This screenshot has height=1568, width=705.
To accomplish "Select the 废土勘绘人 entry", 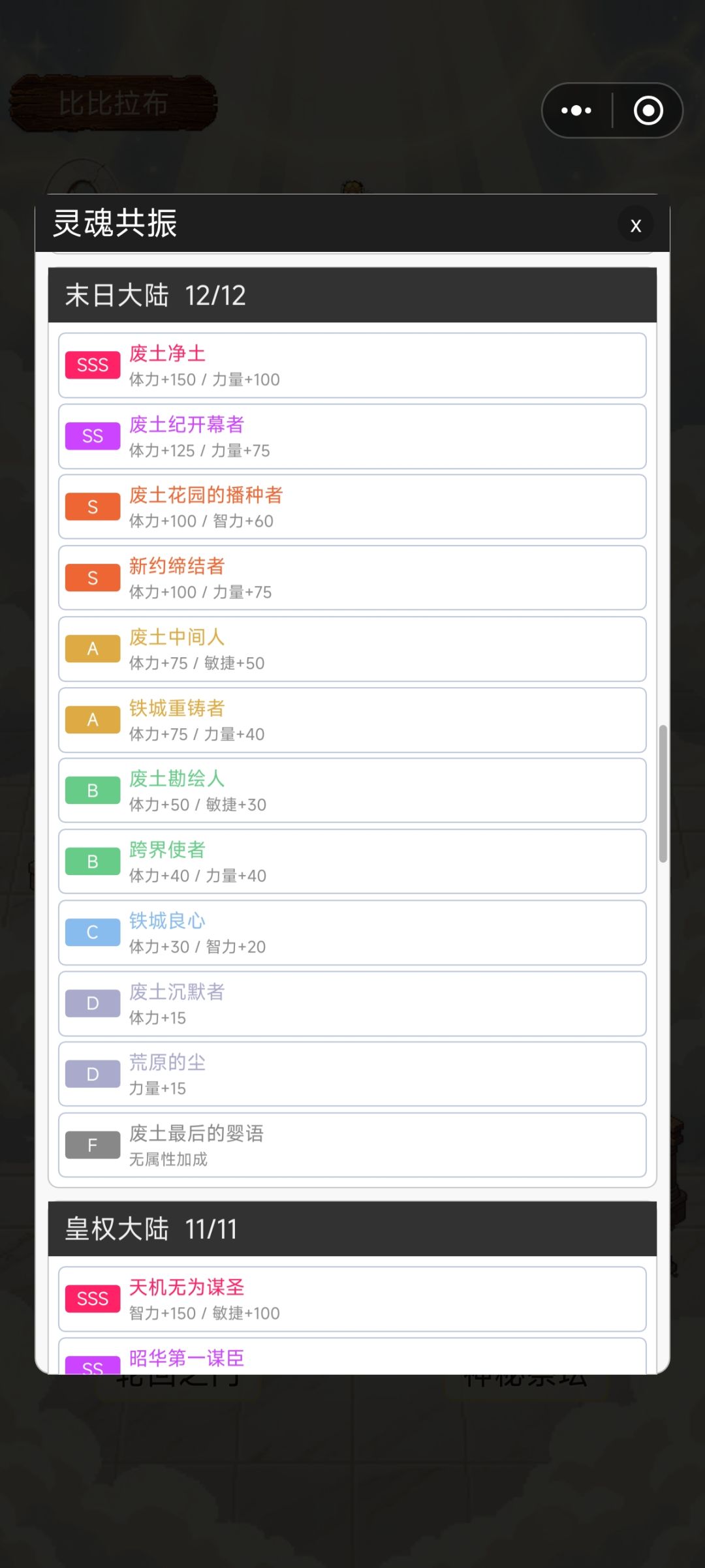I will click(352, 790).
